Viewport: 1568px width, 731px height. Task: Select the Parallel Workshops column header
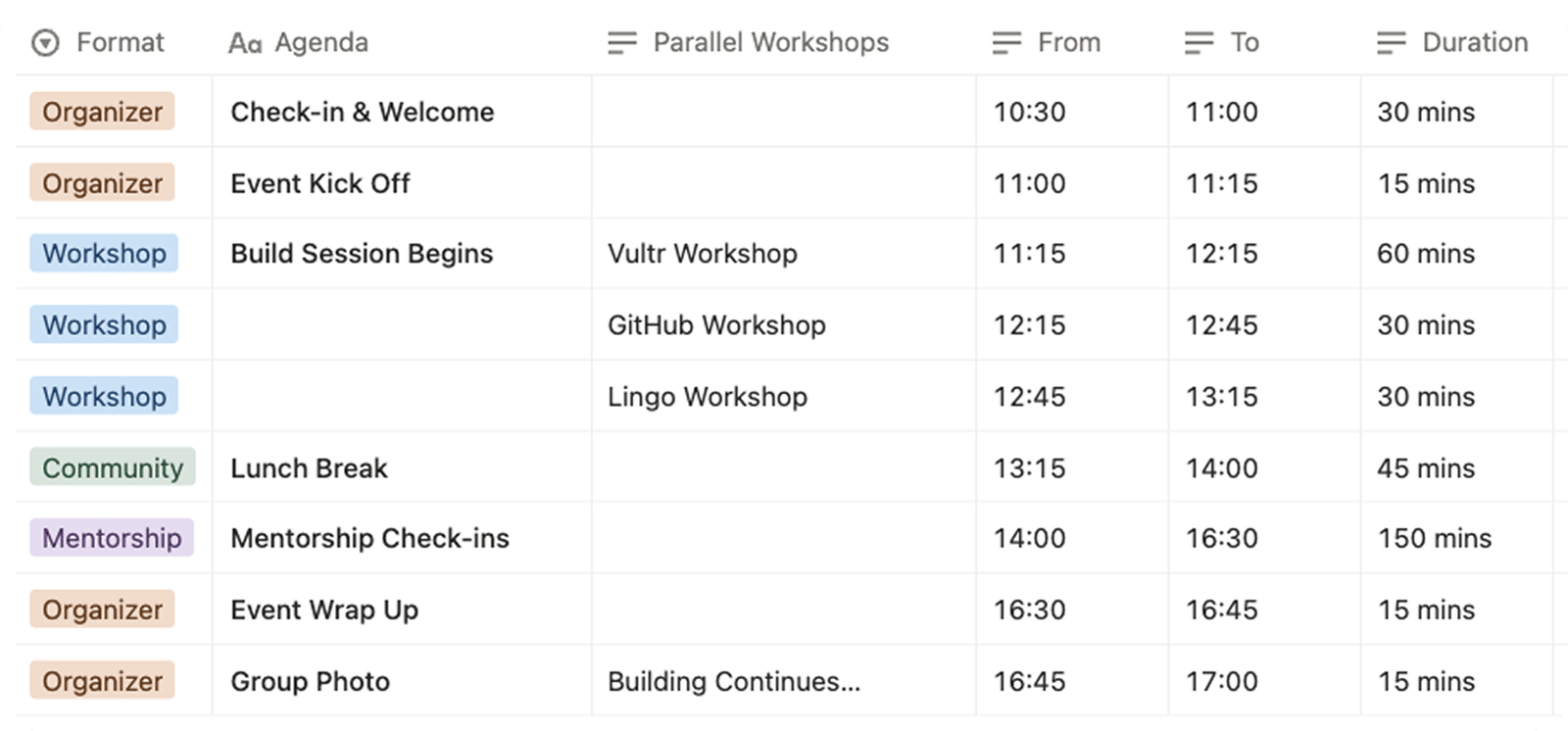click(770, 43)
